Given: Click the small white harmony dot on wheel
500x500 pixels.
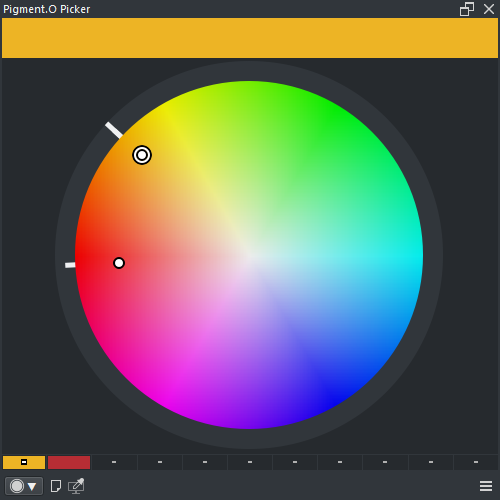Looking at the screenshot, I should coord(119,263).
